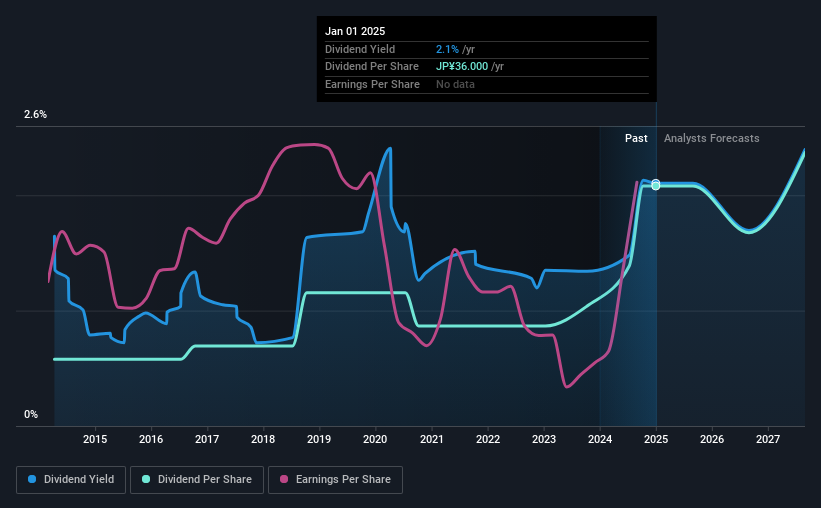Click the 'No data' earnings value
Screen dimensions: 821x508
point(455,84)
